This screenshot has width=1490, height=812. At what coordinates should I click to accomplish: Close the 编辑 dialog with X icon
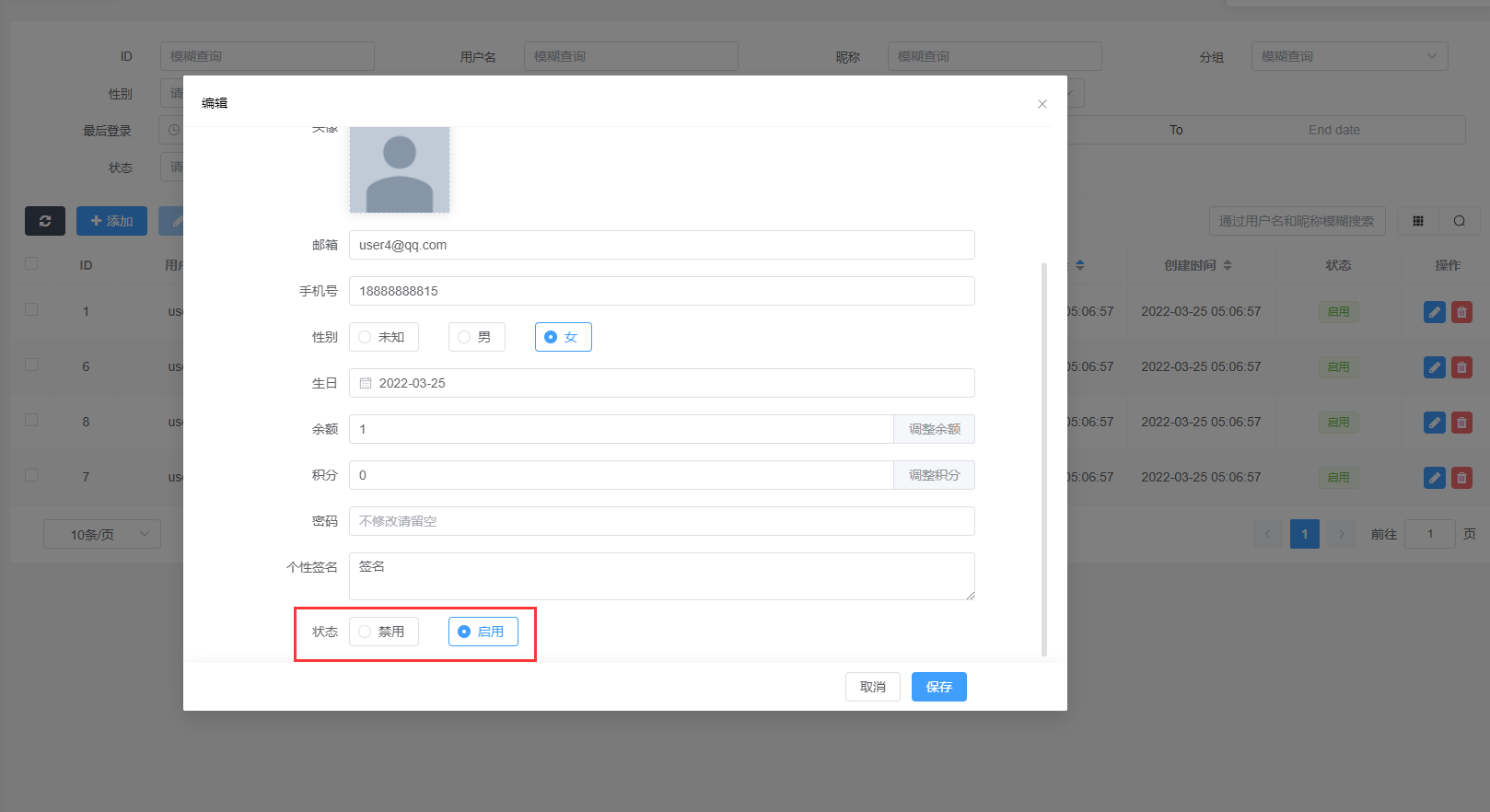point(1042,104)
